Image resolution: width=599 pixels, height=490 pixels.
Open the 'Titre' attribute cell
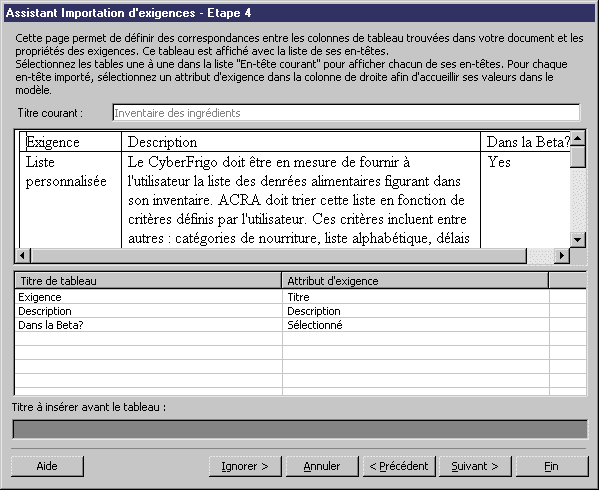click(416, 297)
